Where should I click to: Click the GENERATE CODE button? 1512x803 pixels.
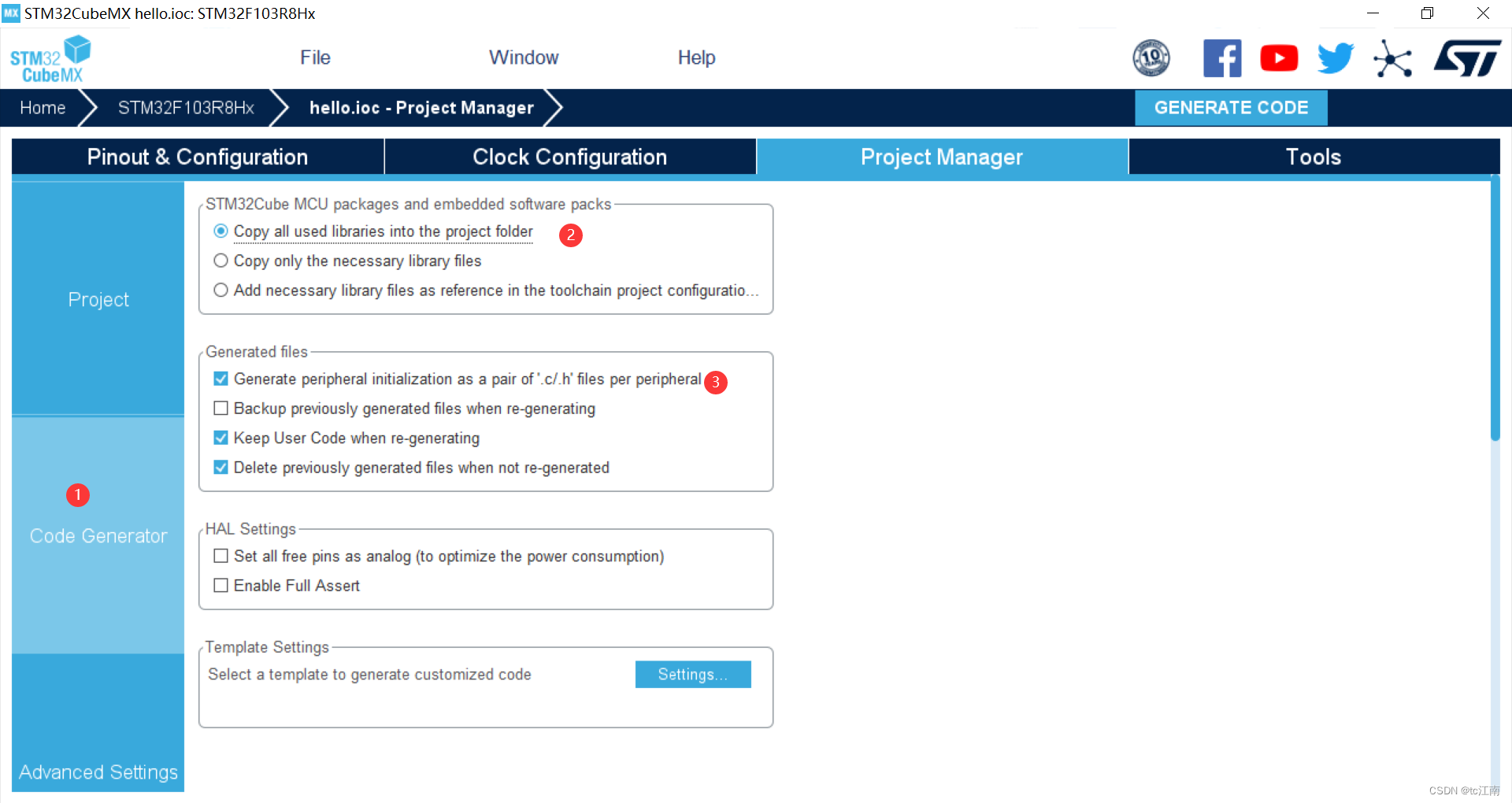1231,108
